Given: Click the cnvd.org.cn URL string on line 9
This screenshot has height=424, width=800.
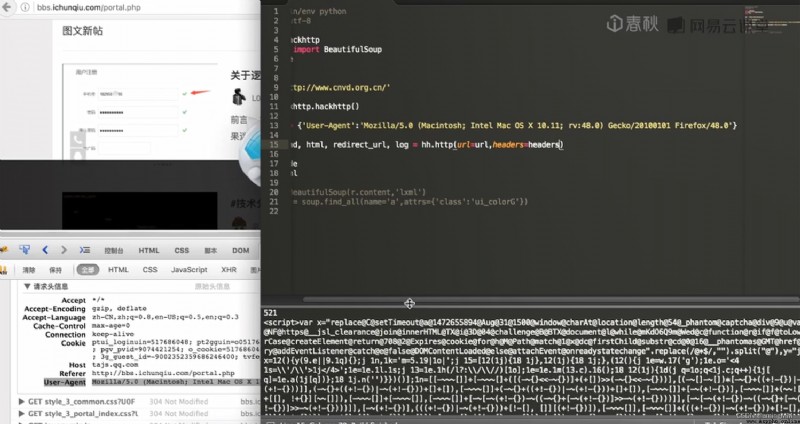Looking at the screenshot, I should pyautogui.click(x=339, y=88).
